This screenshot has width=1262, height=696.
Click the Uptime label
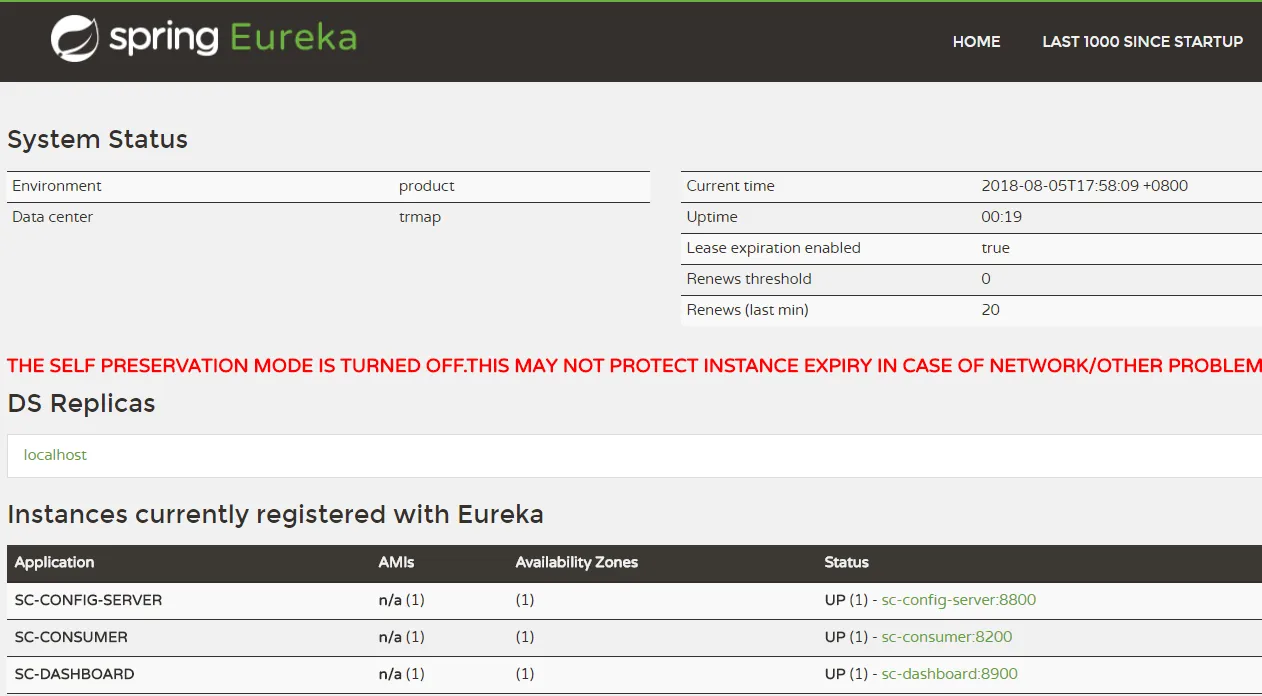click(712, 217)
